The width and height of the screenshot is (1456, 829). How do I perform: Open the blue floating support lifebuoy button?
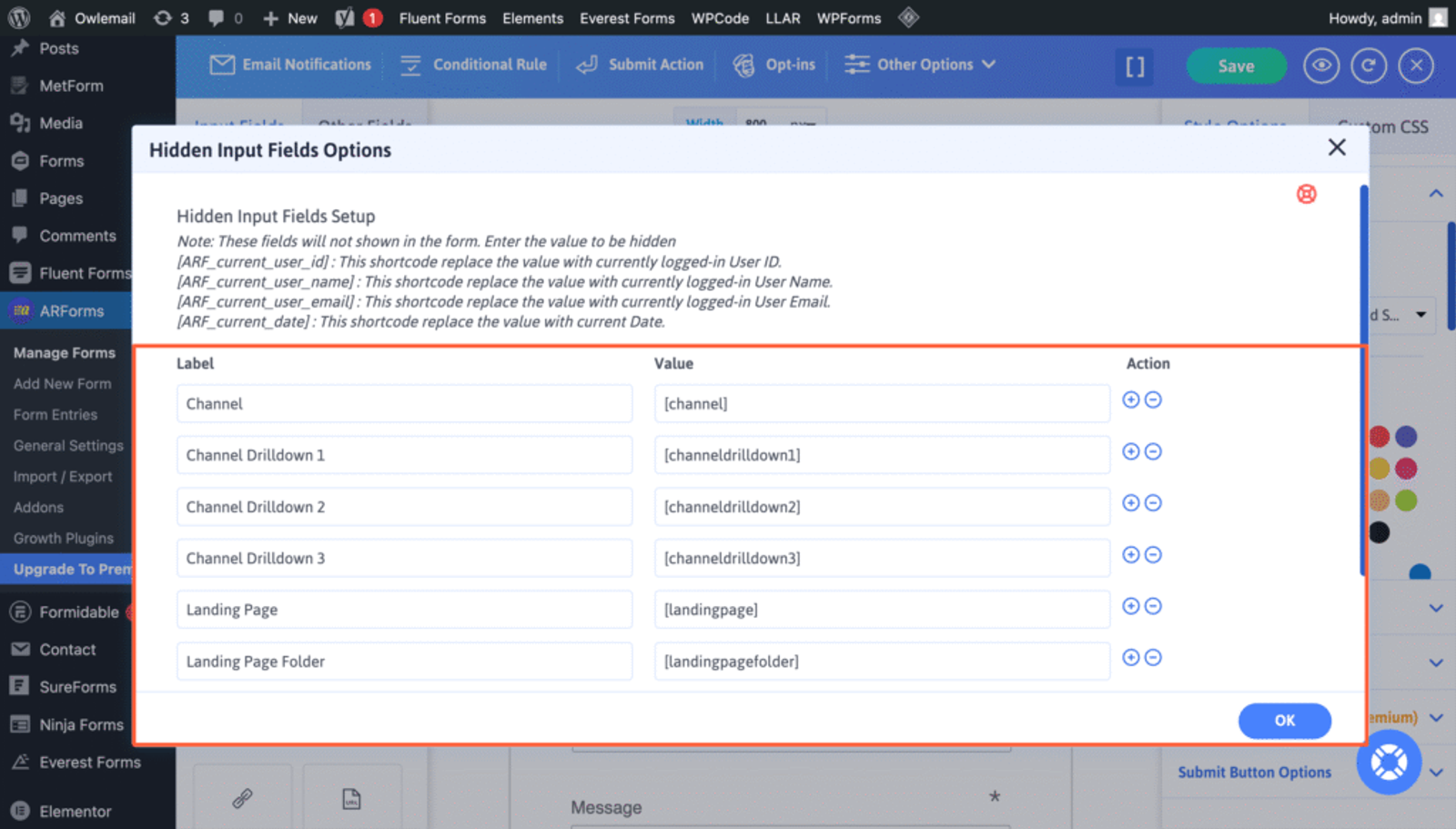1389,763
